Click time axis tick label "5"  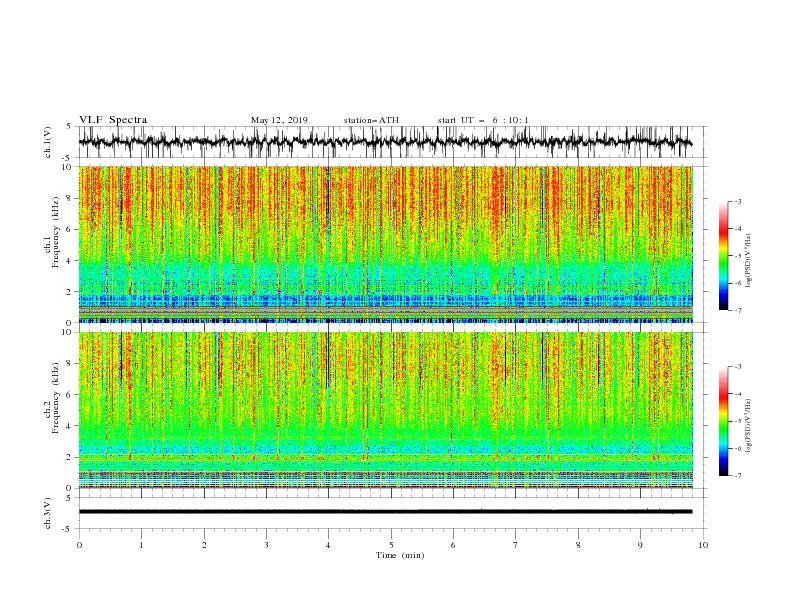pos(391,545)
